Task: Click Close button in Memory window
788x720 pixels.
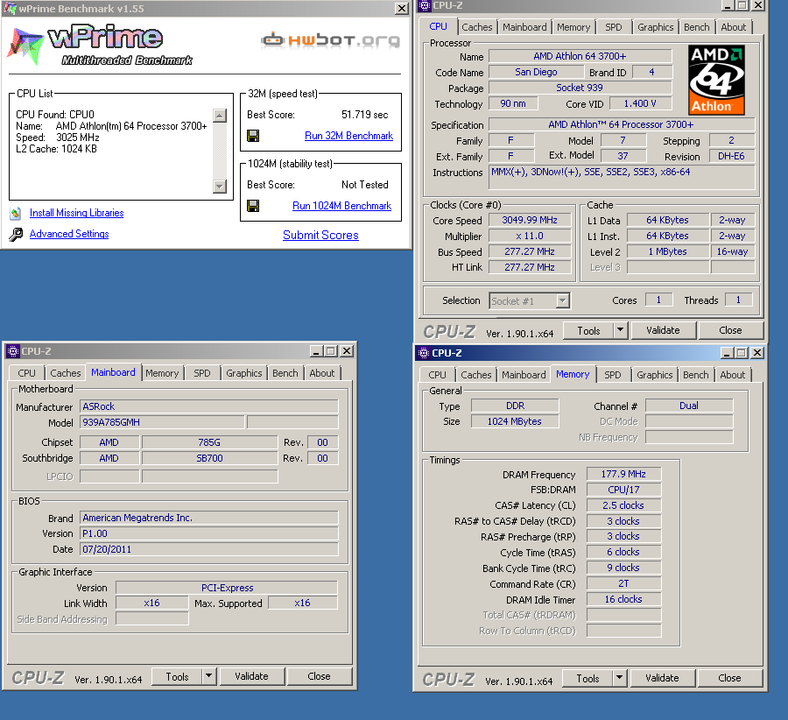Action: click(730, 678)
